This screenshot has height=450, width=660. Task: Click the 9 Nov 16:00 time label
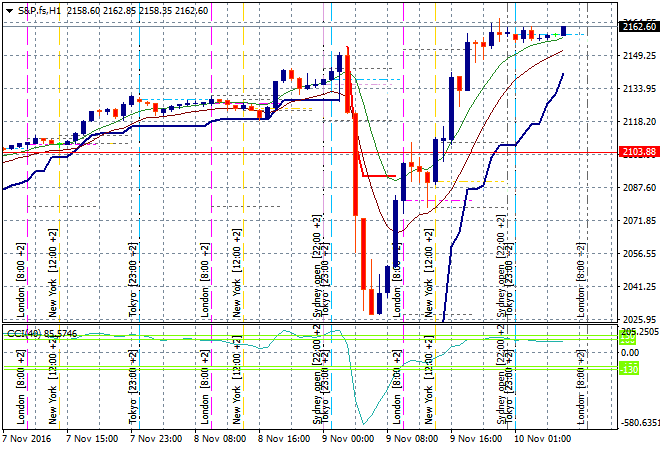(x=476, y=439)
